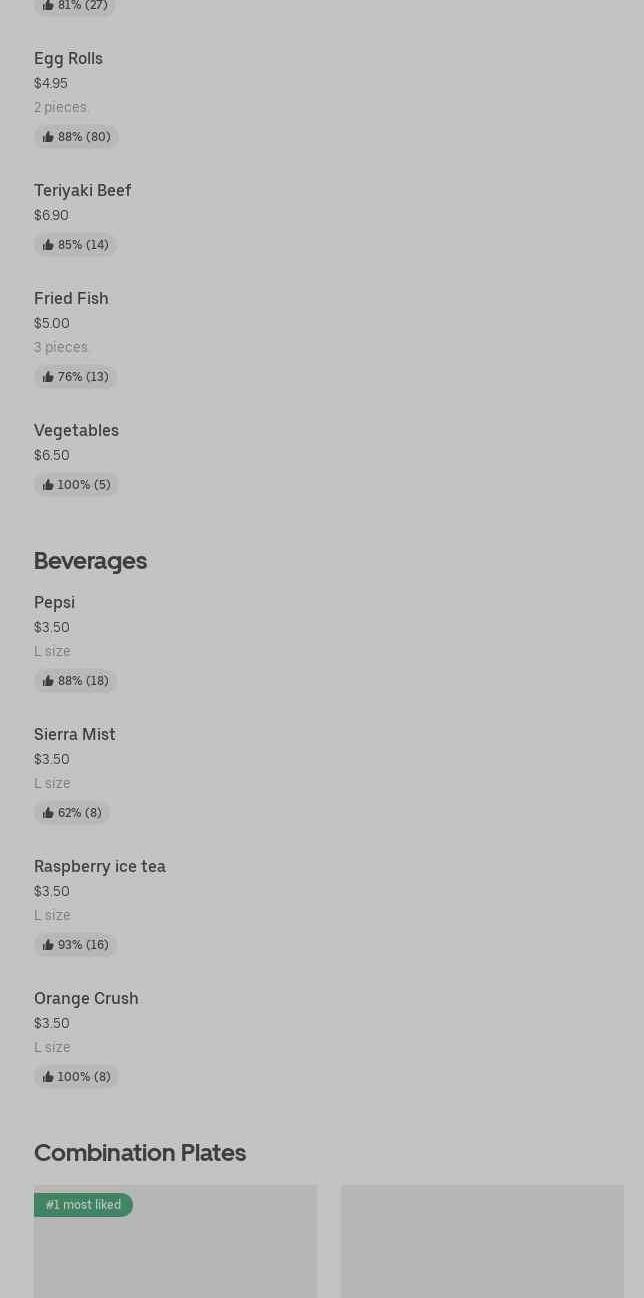Open the #1 most liked combination plate

pyautogui.click(x=175, y=1241)
